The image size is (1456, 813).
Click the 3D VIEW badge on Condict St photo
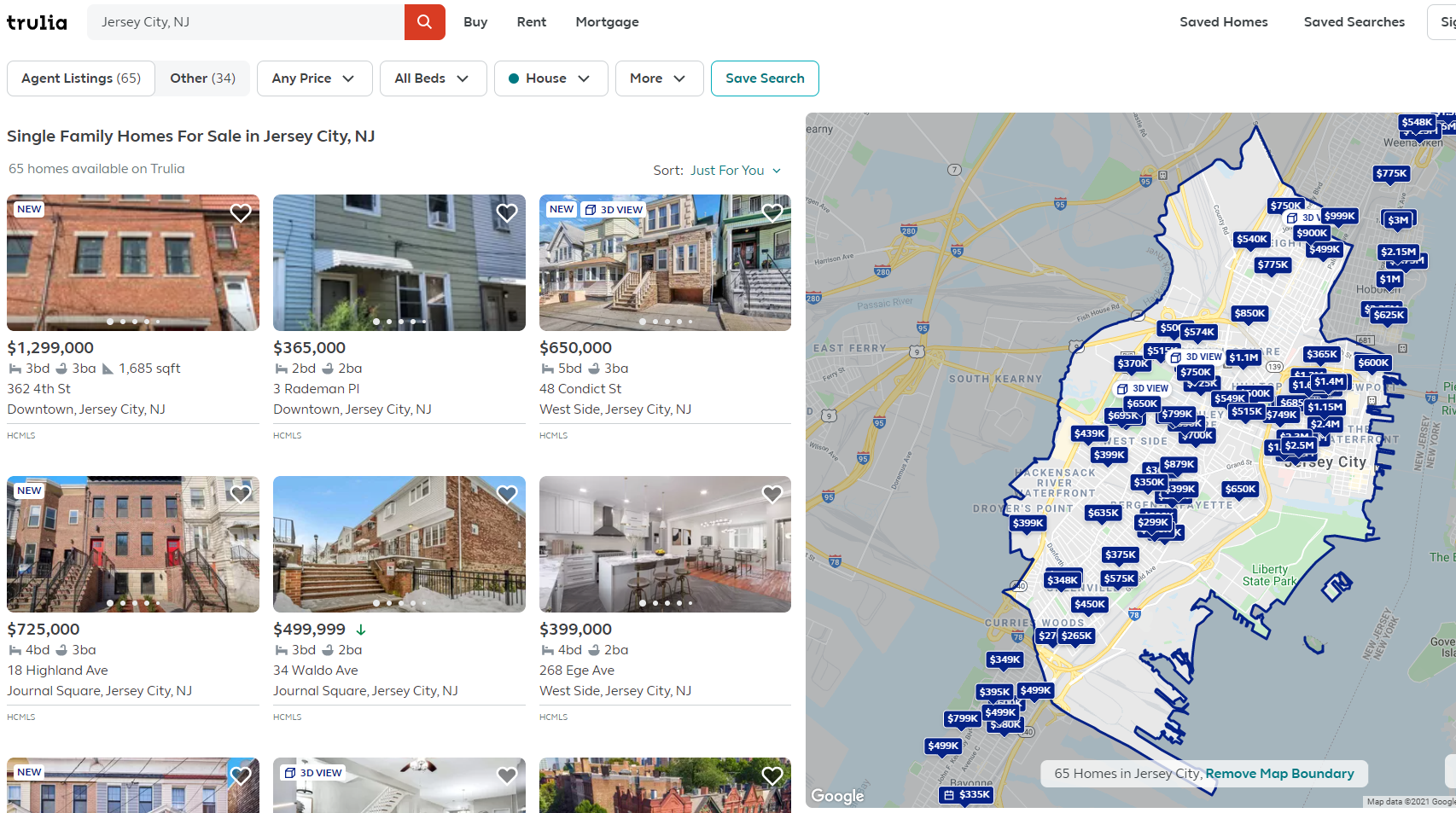coord(614,209)
